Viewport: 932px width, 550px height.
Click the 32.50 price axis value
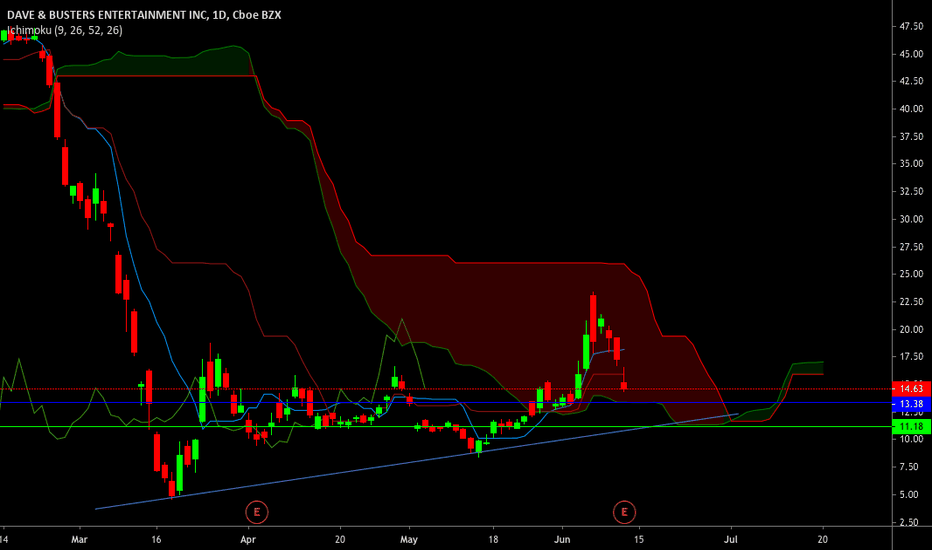(911, 191)
